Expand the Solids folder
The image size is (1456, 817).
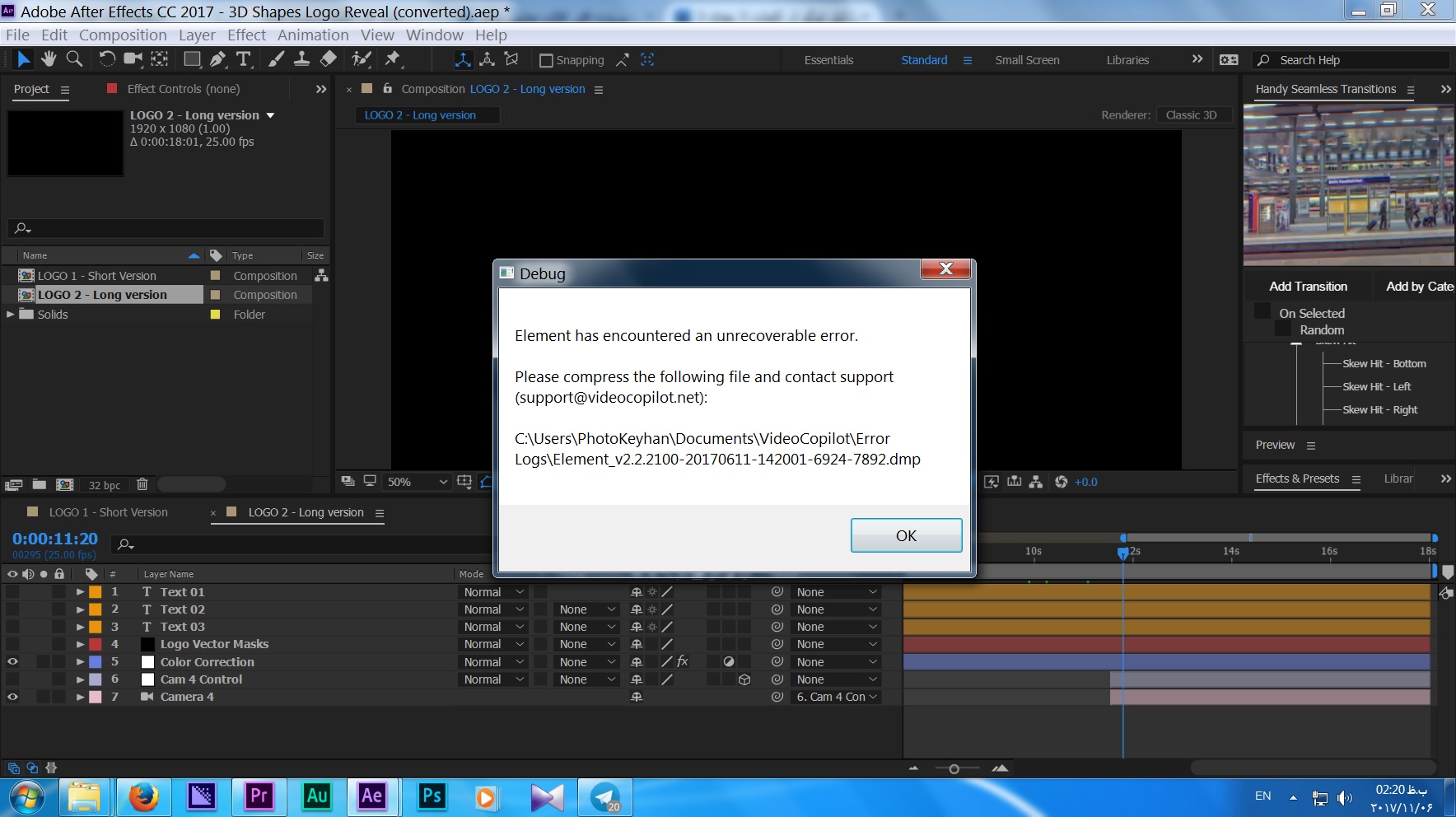pyautogui.click(x=10, y=314)
